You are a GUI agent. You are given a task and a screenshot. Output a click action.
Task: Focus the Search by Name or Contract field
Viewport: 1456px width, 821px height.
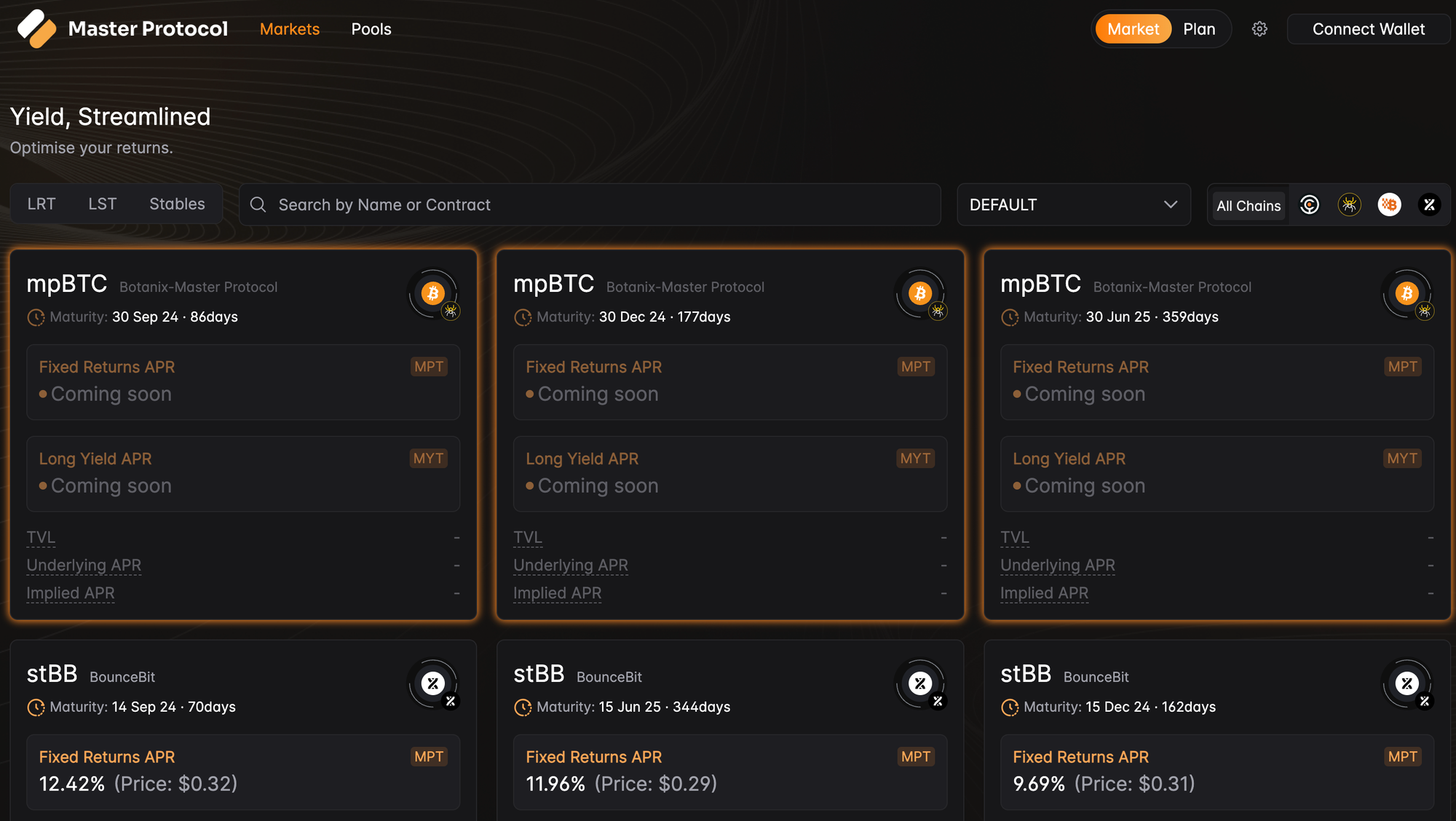click(x=590, y=205)
